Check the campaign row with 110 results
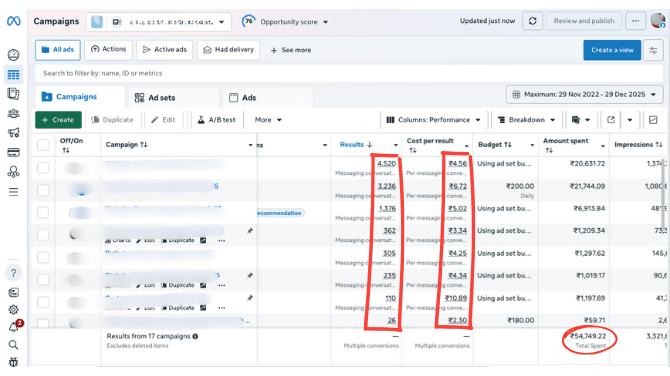670x376 pixels. pos(43,302)
